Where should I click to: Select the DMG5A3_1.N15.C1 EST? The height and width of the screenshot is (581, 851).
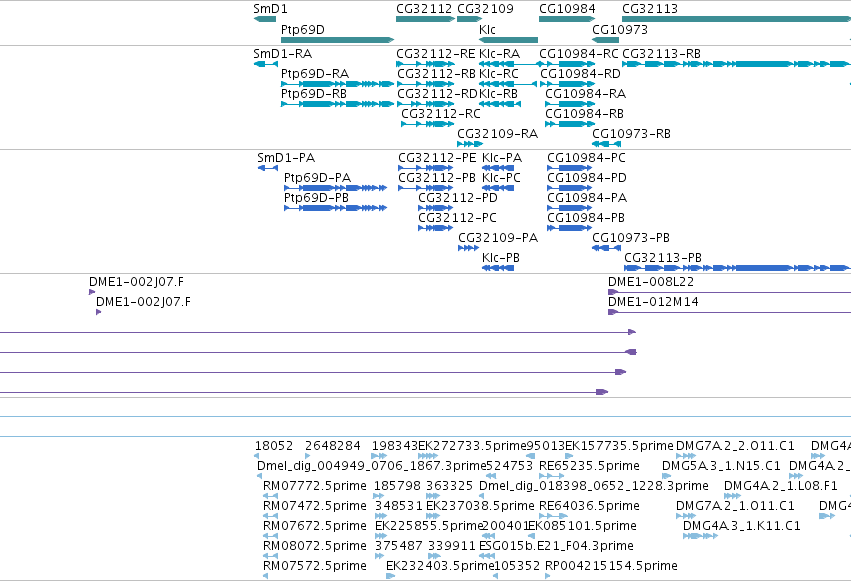pyautogui.click(x=666, y=476)
